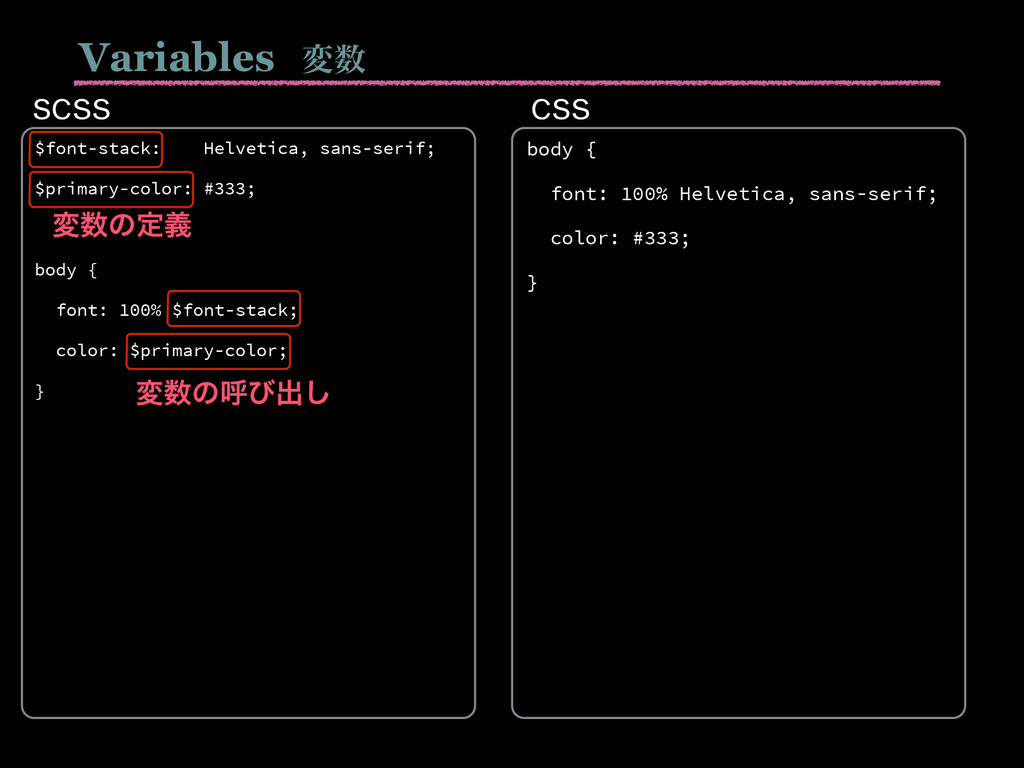Select 'Helvetica, sans-serif;' in the SCSS panel

click(x=319, y=149)
